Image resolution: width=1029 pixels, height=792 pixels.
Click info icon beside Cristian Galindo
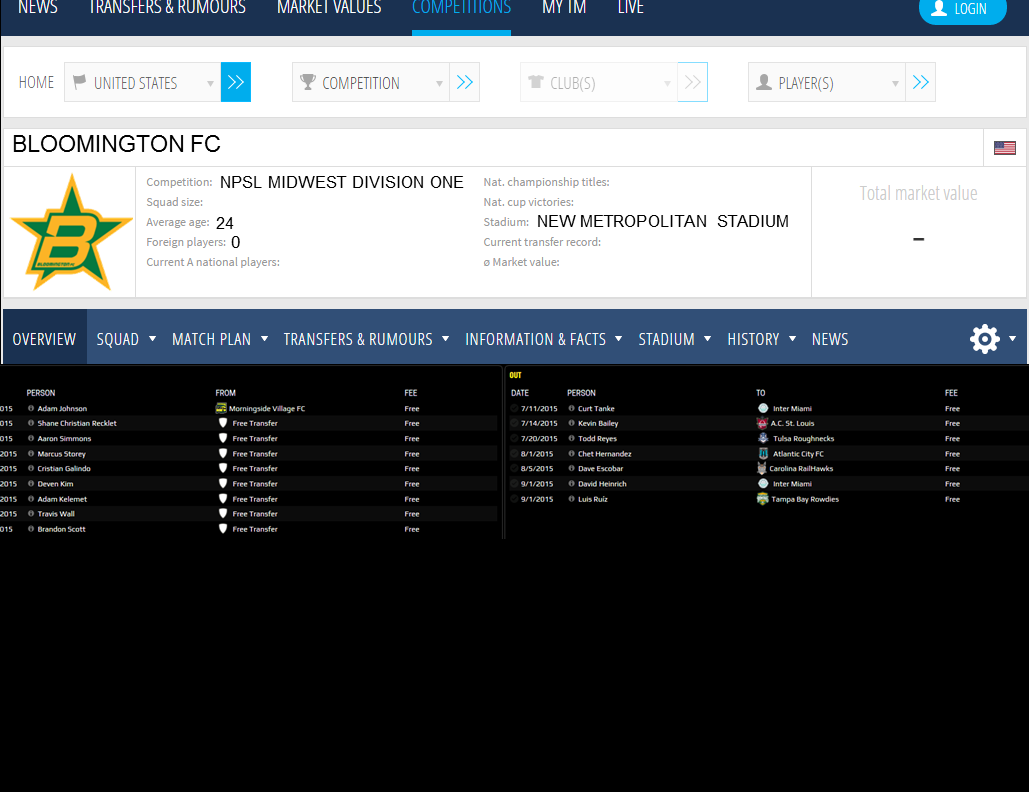click(31, 469)
